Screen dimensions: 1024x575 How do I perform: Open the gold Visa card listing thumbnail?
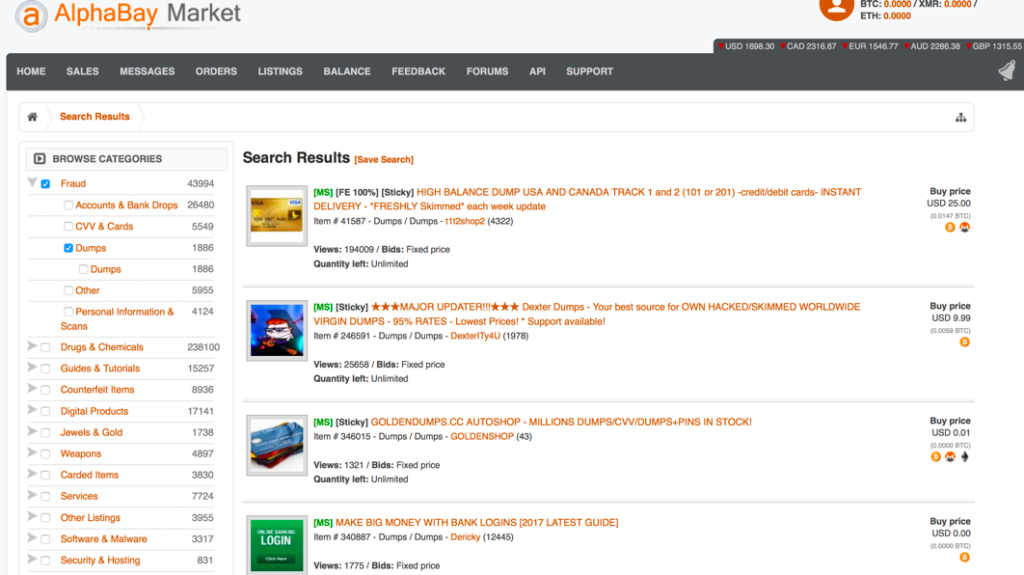click(x=277, y=216)
